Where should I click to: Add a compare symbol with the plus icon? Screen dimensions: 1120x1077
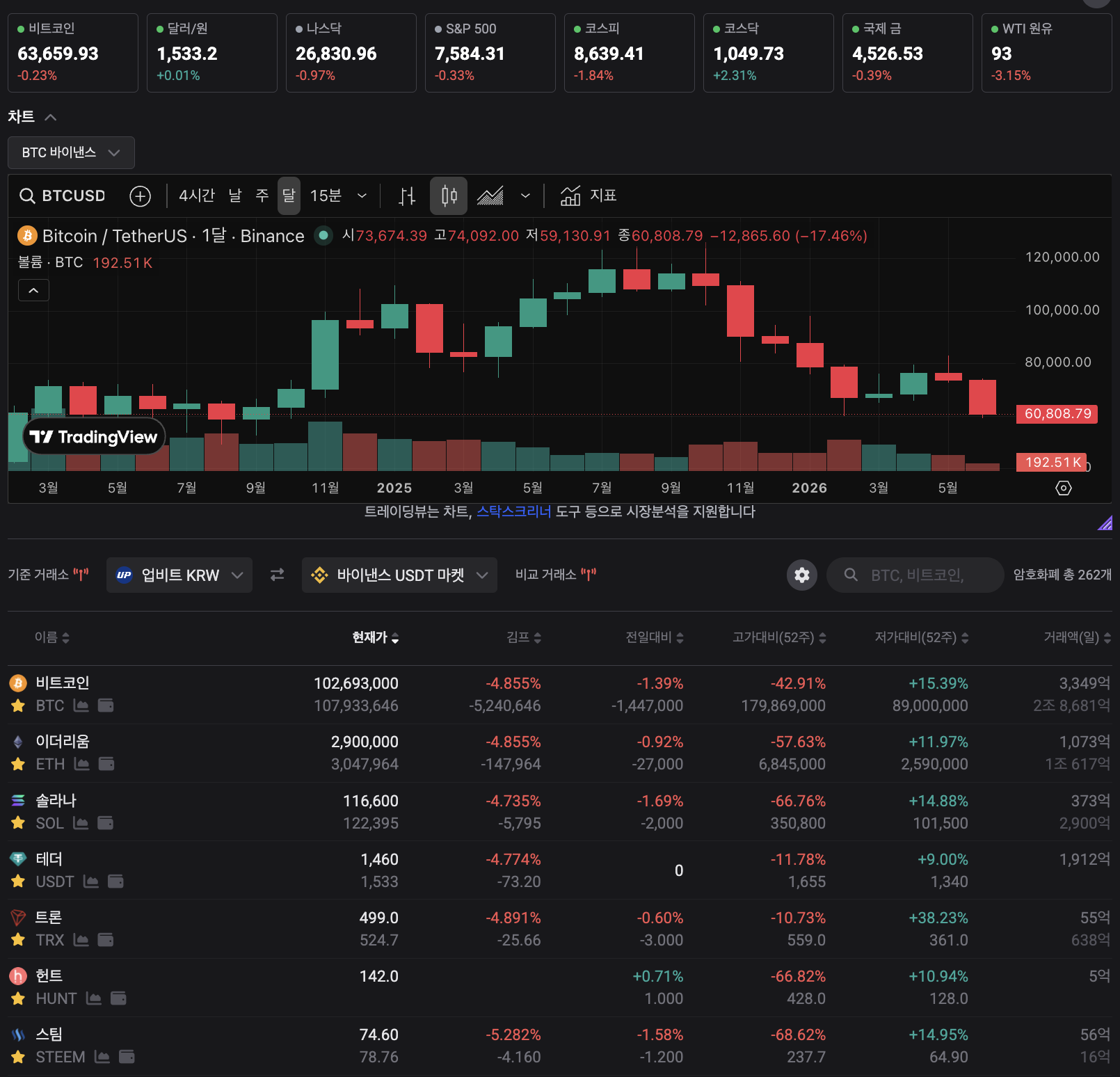pyautogui.click(x=141, y=196)
